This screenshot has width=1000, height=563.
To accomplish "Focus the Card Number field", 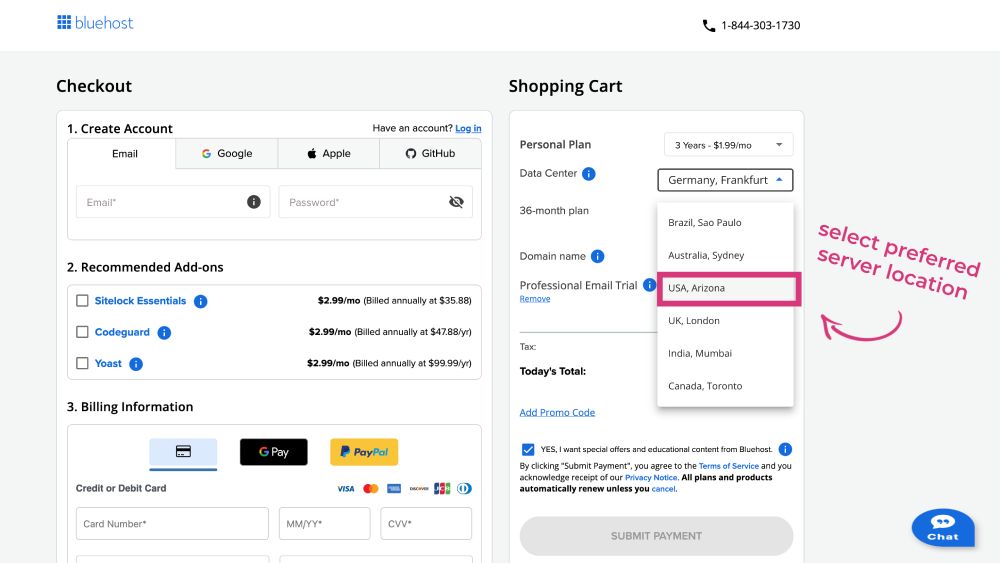I will pyautogui.click(x=172, y=523).
